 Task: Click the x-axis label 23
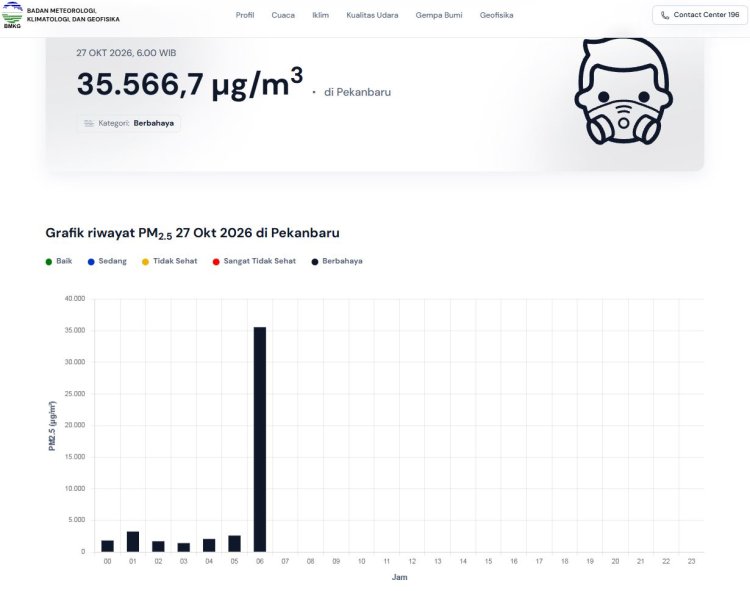pyautogui.click(x=691, y=561)
